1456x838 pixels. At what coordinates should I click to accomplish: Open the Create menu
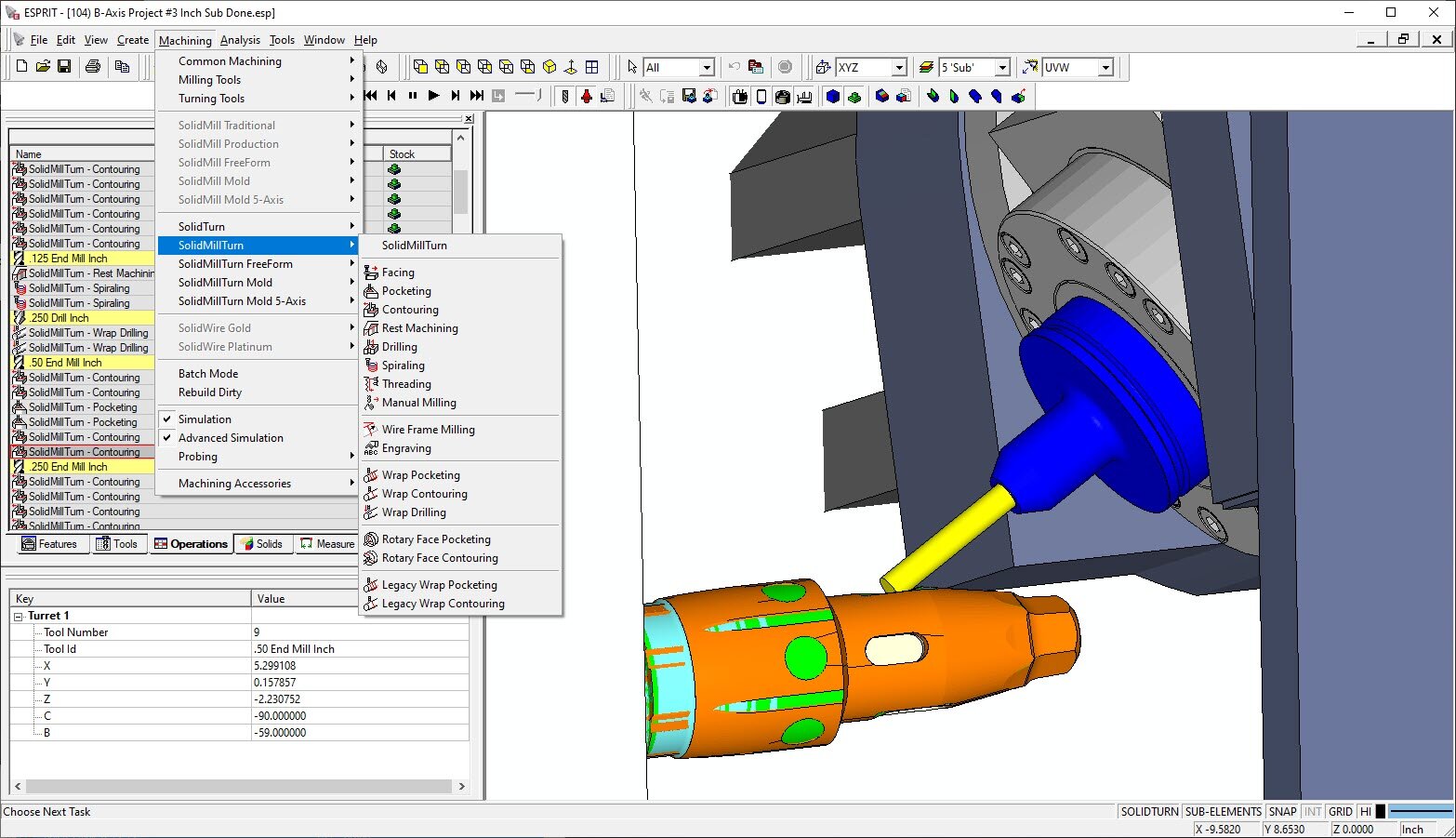pyautogui.click(x=133, y=40)
